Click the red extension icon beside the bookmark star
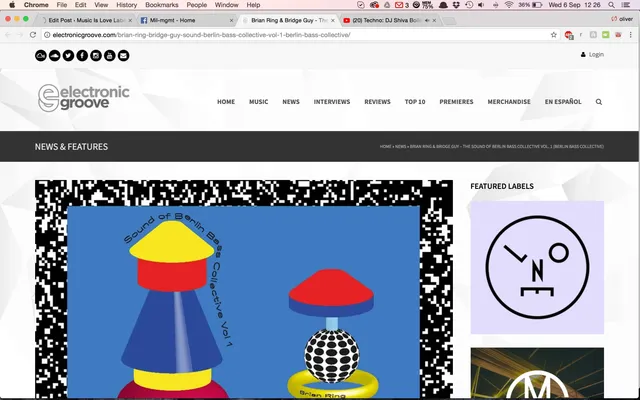Screen dimensions: 640x400 (x=569, y=35)
